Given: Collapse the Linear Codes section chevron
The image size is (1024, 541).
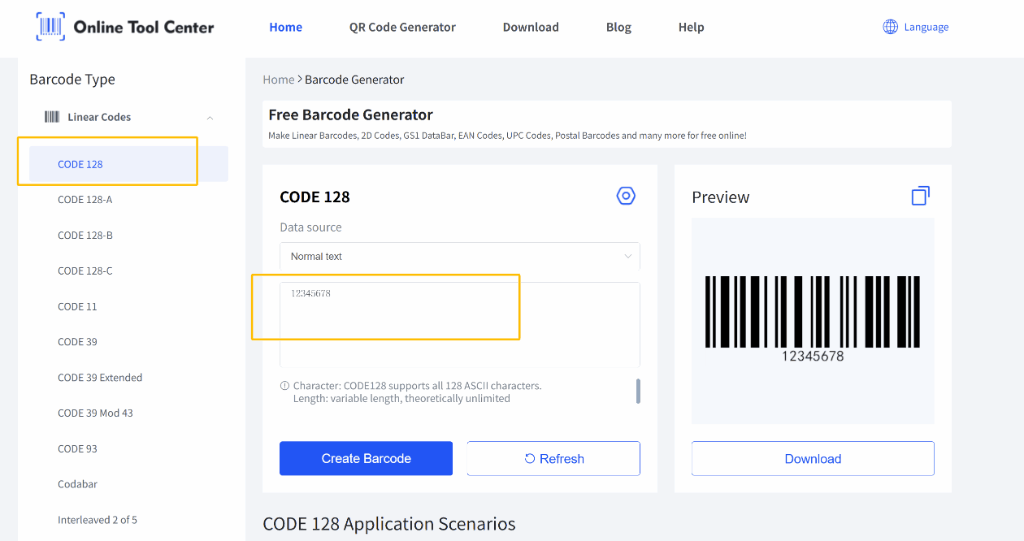Looking at the screenshot, I should [x=210, y=118].
